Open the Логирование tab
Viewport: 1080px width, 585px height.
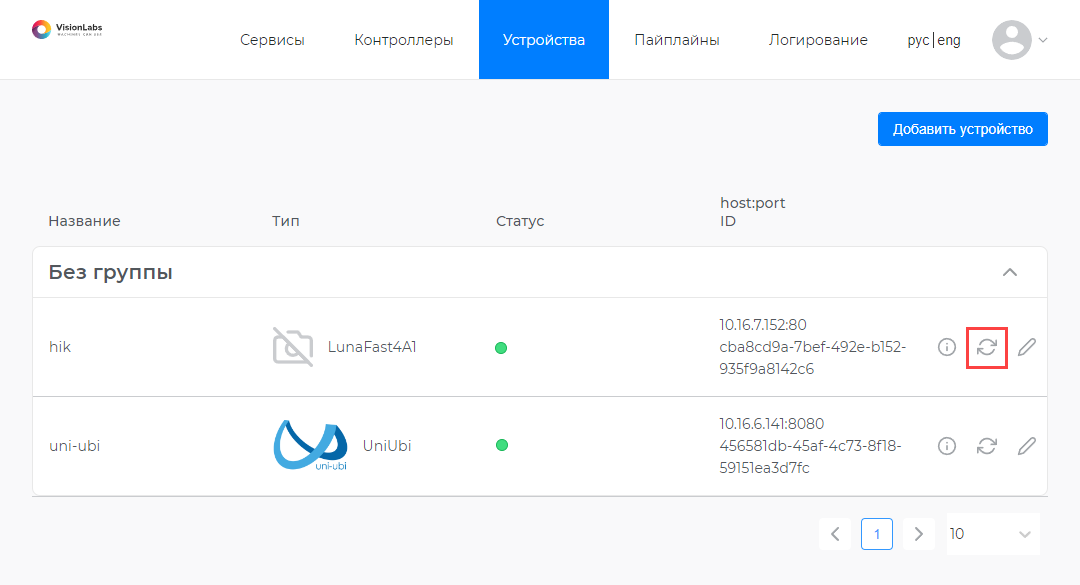tap(818, 40)
